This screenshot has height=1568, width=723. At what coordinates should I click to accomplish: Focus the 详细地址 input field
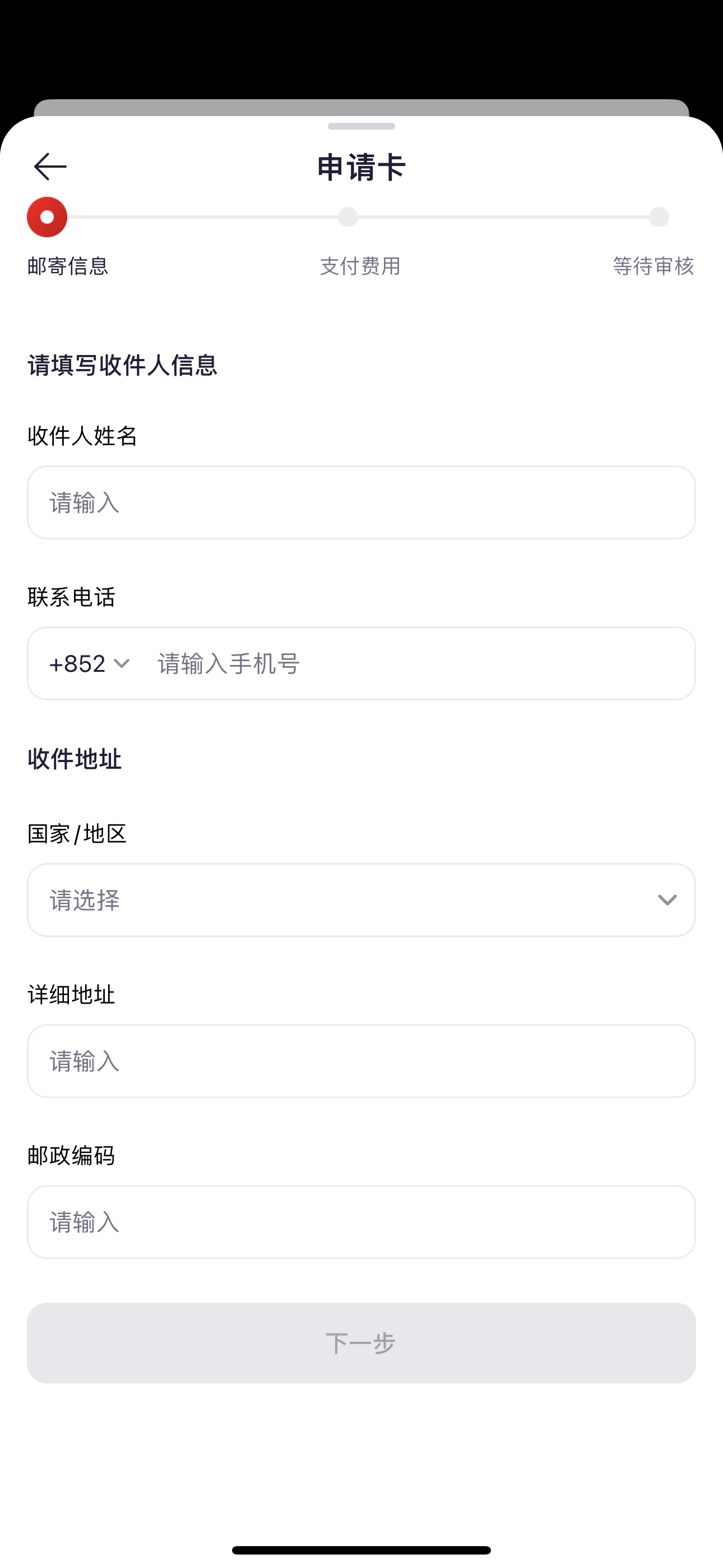click(361, 1061)
